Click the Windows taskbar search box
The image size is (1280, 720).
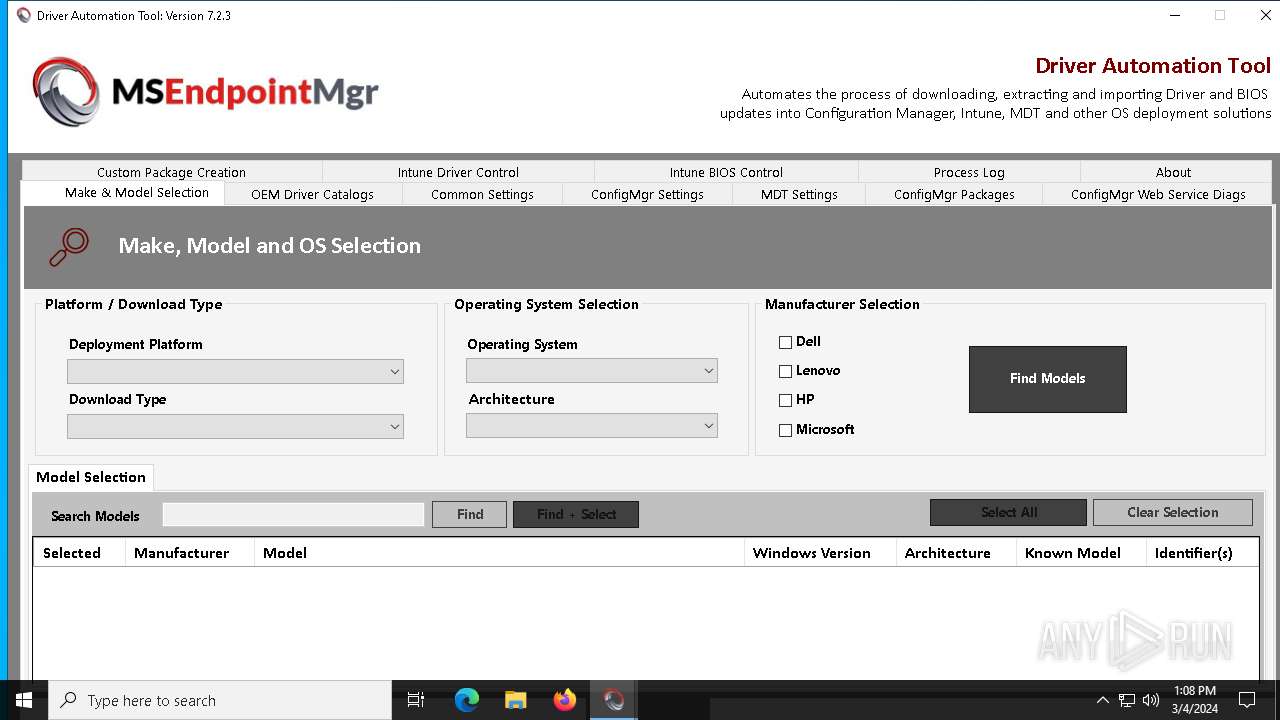pos(220,700)
